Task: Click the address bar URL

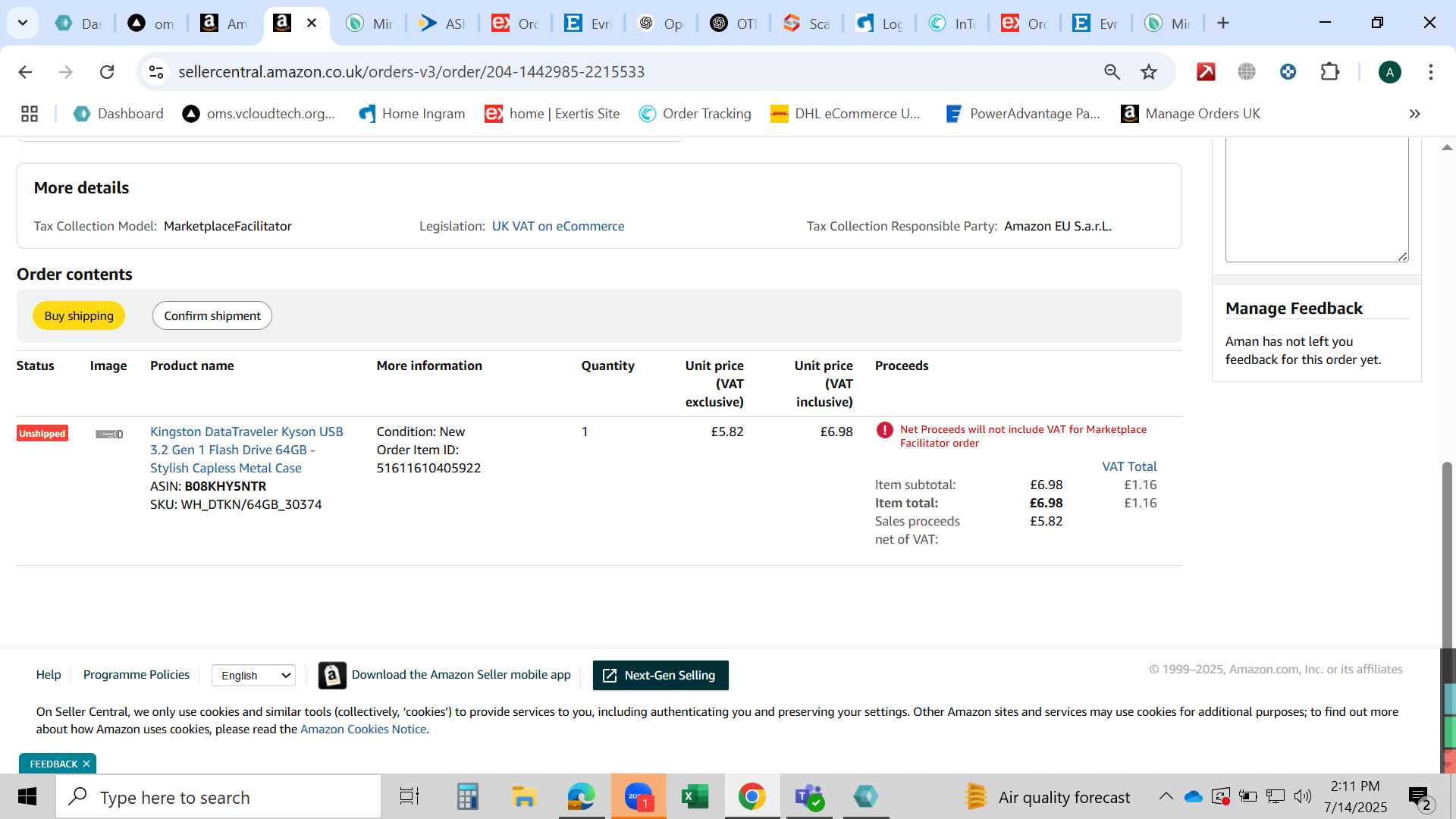Action: (x=411, y=72)
